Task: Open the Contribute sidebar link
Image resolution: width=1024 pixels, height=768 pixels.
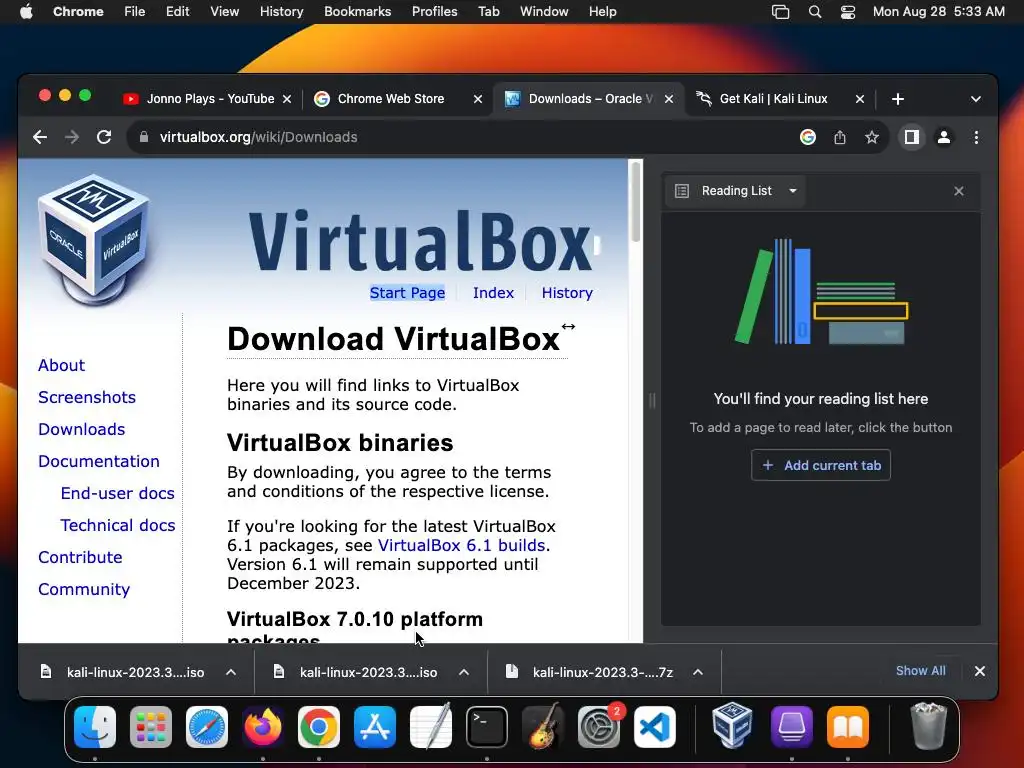Action: [x=80, y=557]
